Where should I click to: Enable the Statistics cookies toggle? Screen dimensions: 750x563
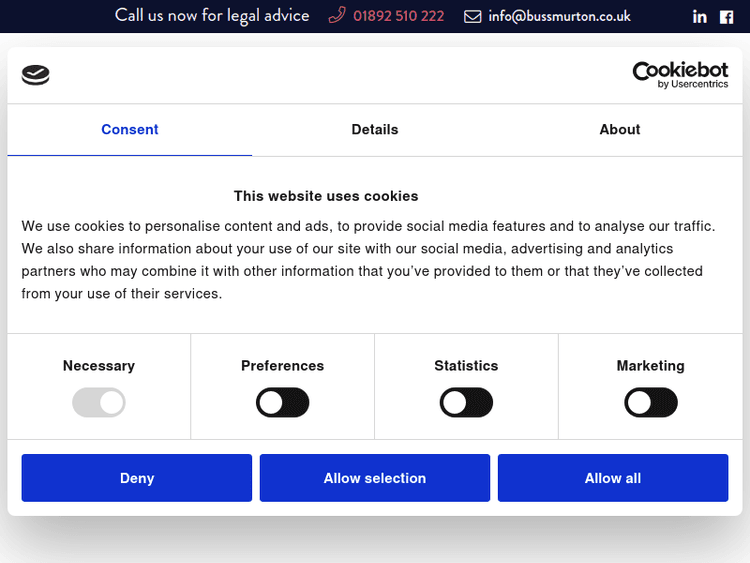click(x=466, y=403)
